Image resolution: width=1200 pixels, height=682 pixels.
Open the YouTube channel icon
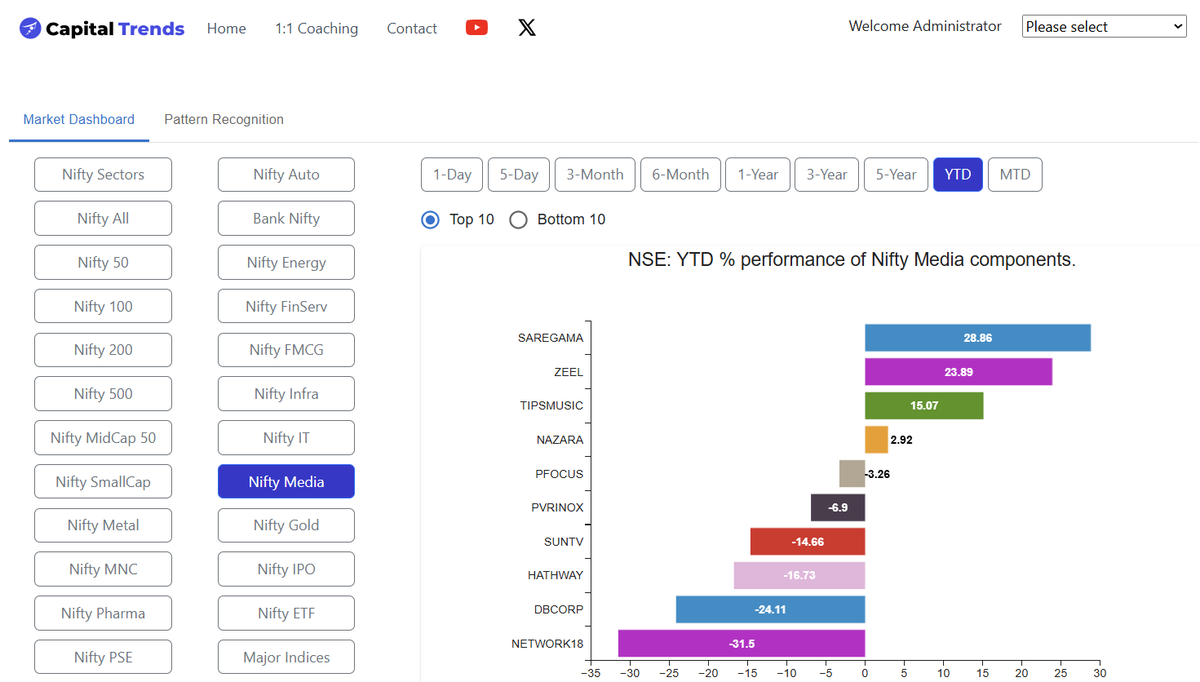tap(477, 28)
